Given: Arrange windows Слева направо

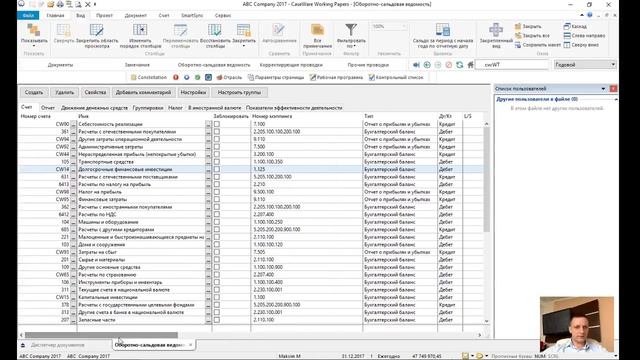Looking at the screenshot, I should click(584, 36).
